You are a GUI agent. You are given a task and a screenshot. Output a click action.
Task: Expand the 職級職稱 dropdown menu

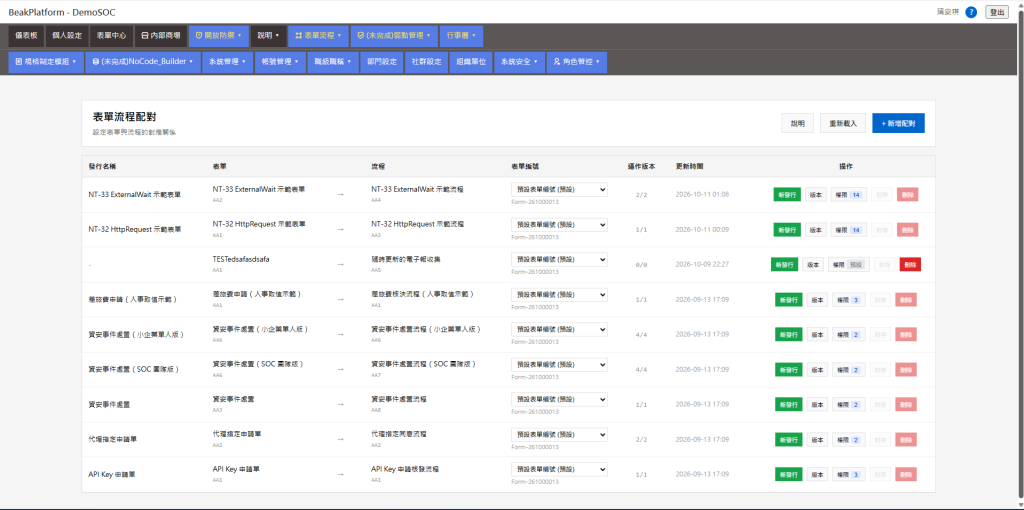pos(332,62)
